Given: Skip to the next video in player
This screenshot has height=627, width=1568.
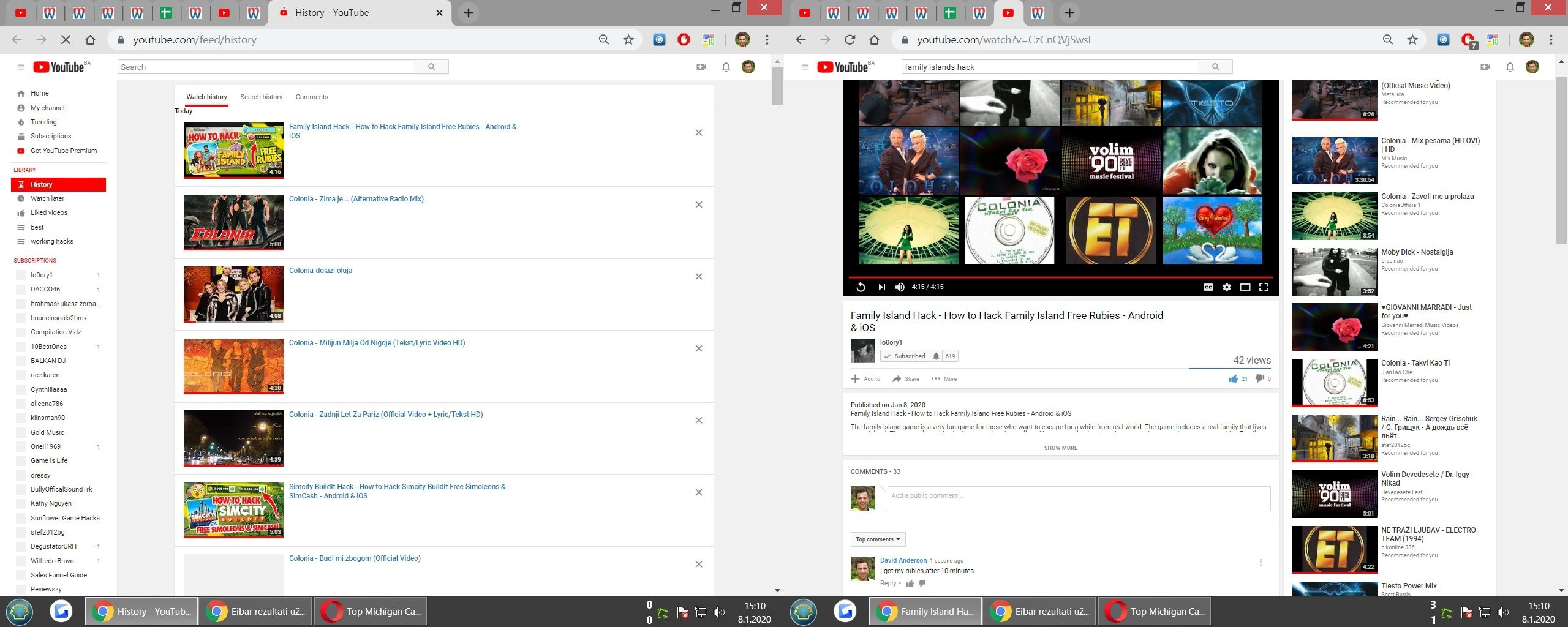Looking at the screenshot, I should 881,287.
